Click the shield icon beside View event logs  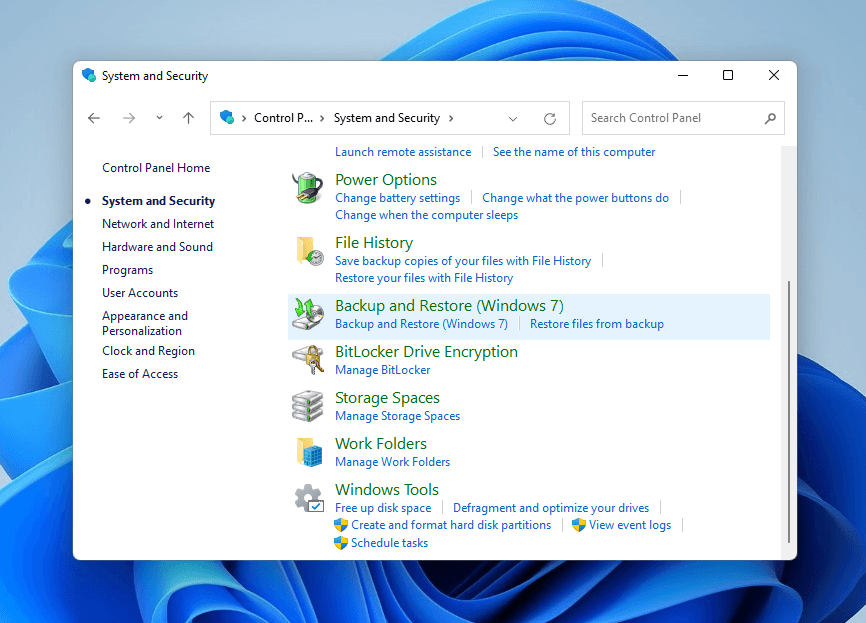(x=578, y=525)
